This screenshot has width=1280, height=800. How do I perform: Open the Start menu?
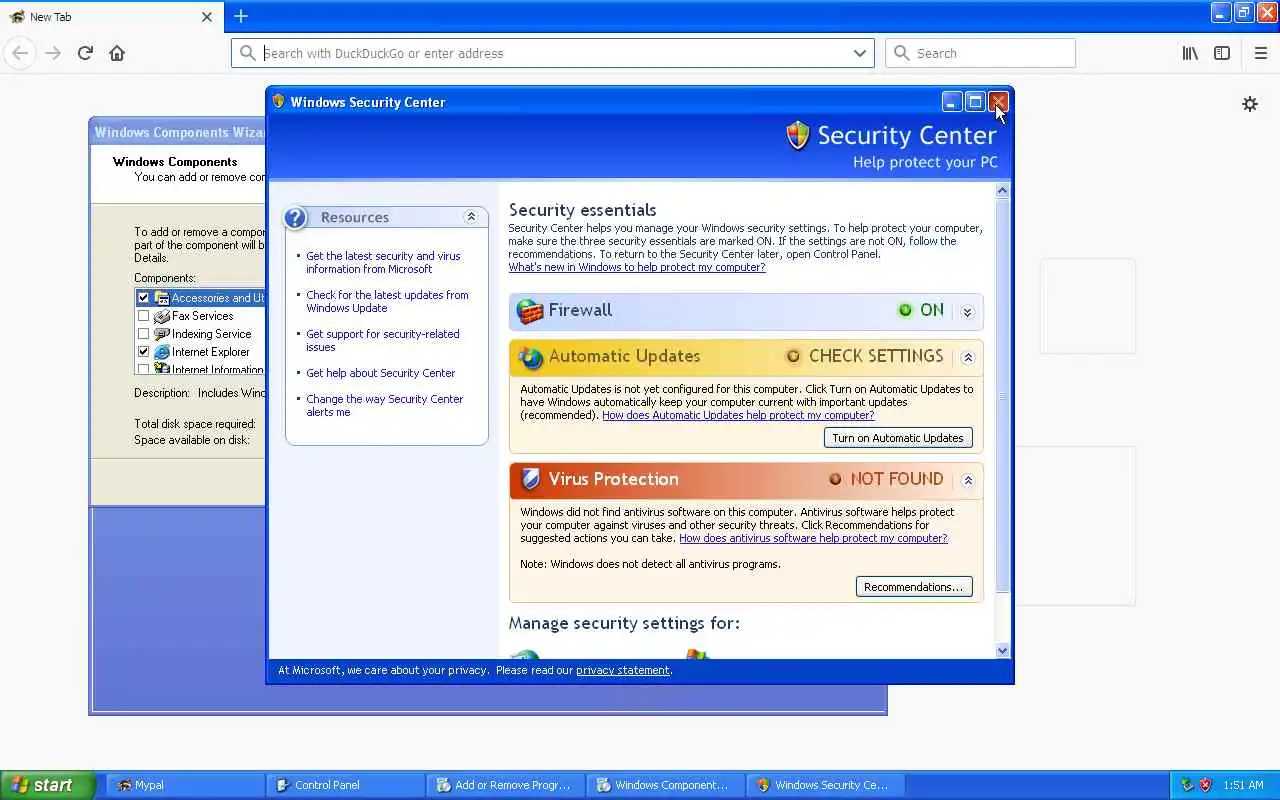tap(47, 785)
